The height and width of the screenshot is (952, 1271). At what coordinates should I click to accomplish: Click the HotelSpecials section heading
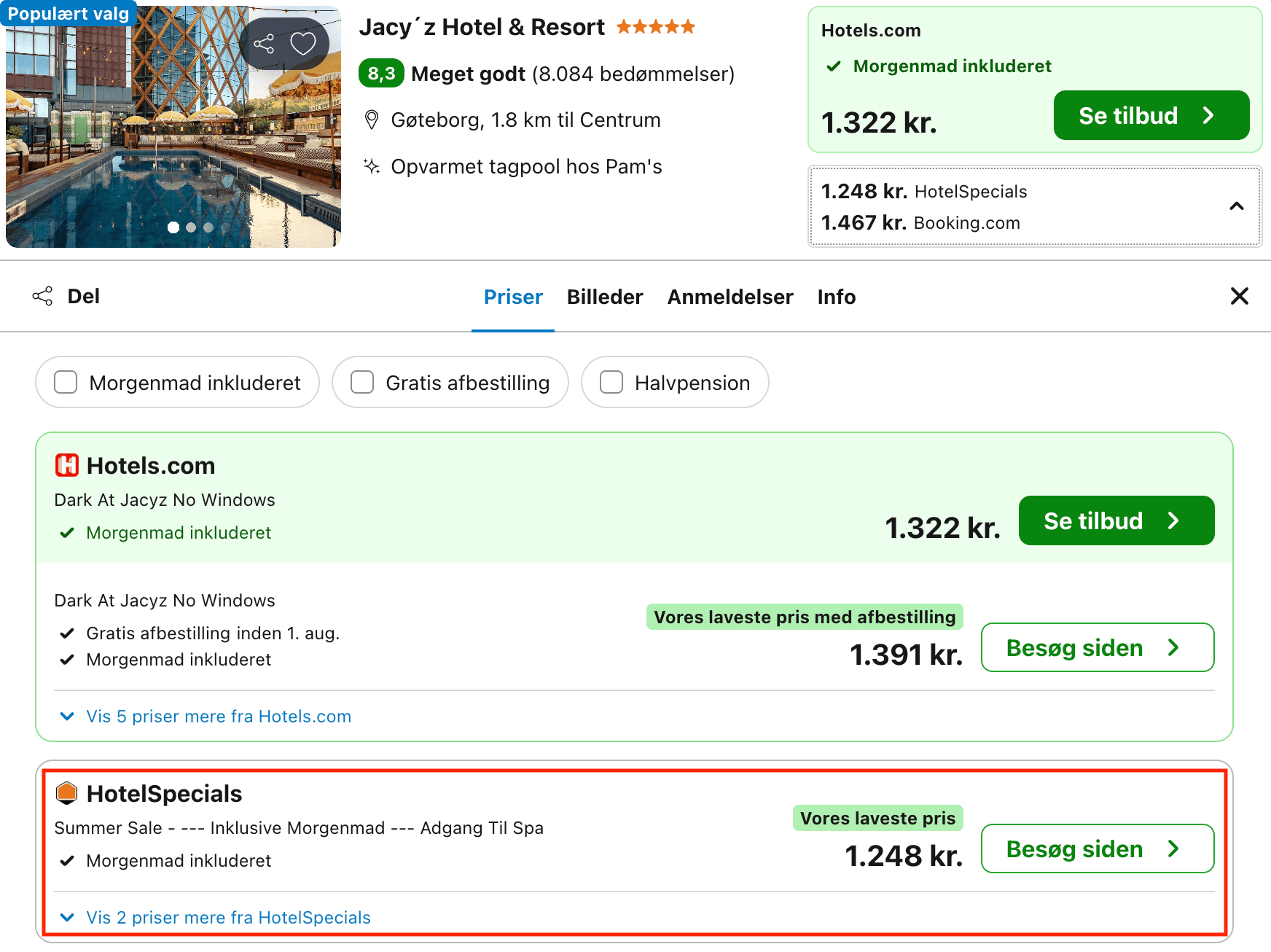pyautogui.click(x=164, y=793)
